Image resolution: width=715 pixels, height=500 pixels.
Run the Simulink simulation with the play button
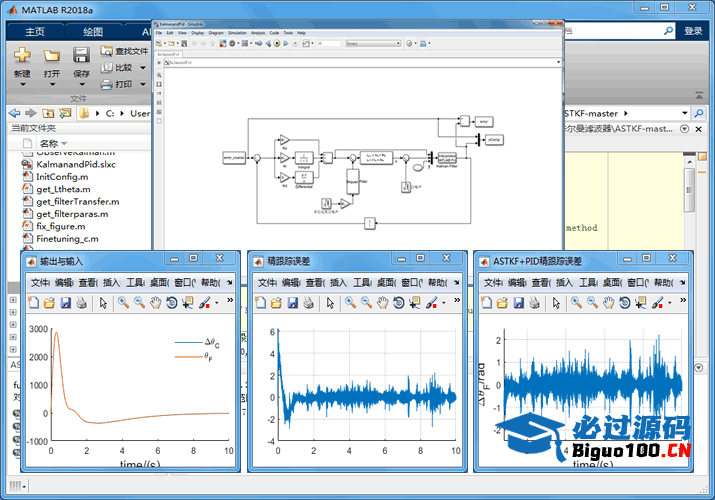coord(276,43)
